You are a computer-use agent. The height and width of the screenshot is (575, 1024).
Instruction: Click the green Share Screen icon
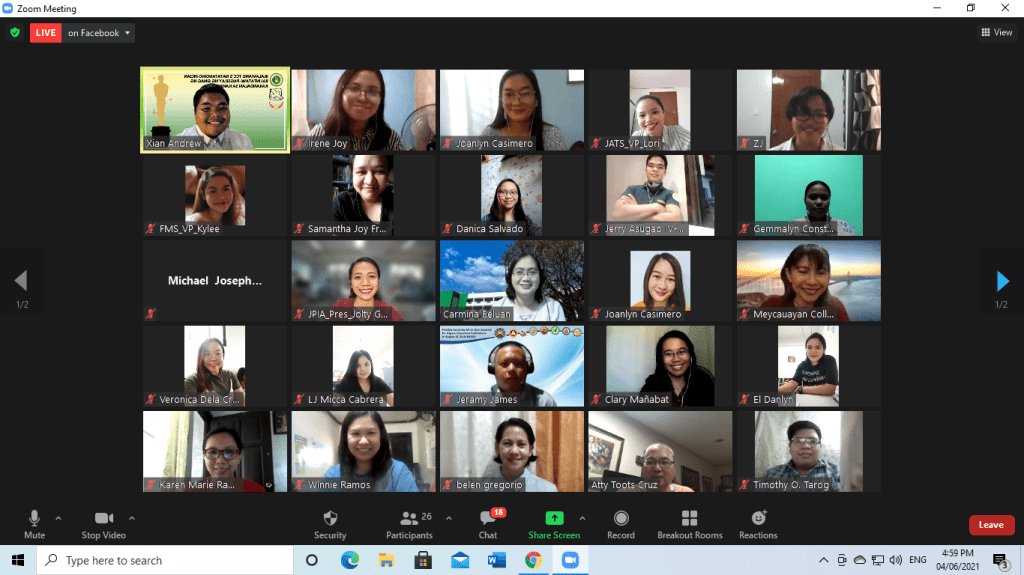(x=554, y=518)
